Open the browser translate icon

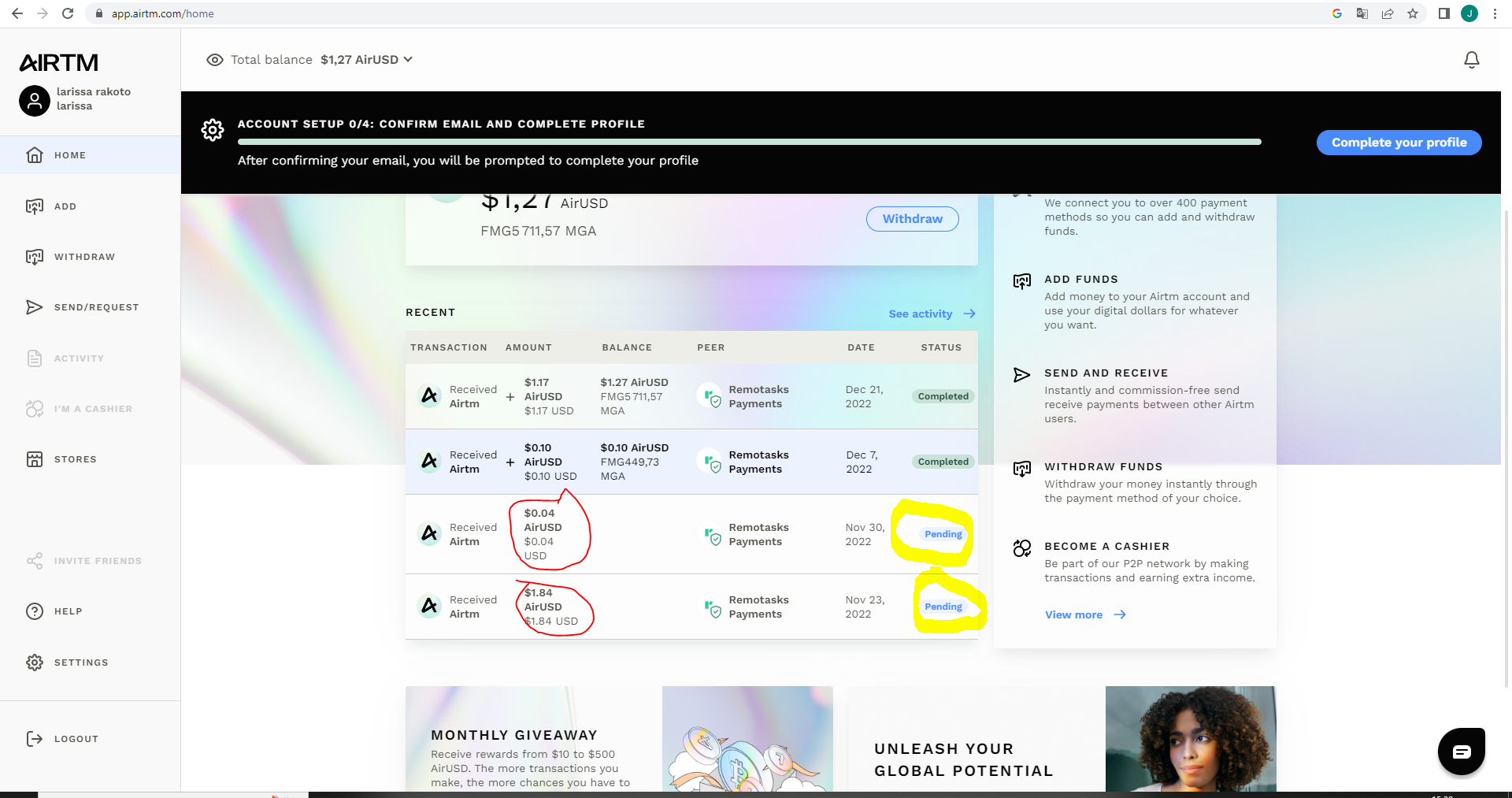click(x=1362, y=13)
